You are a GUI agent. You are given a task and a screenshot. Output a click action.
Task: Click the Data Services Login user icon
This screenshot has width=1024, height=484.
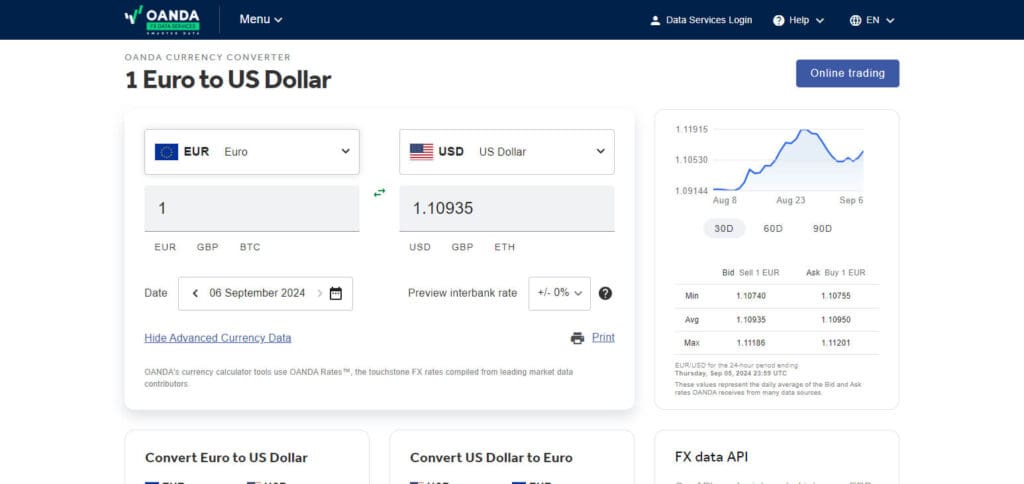(x=655, y=20)
